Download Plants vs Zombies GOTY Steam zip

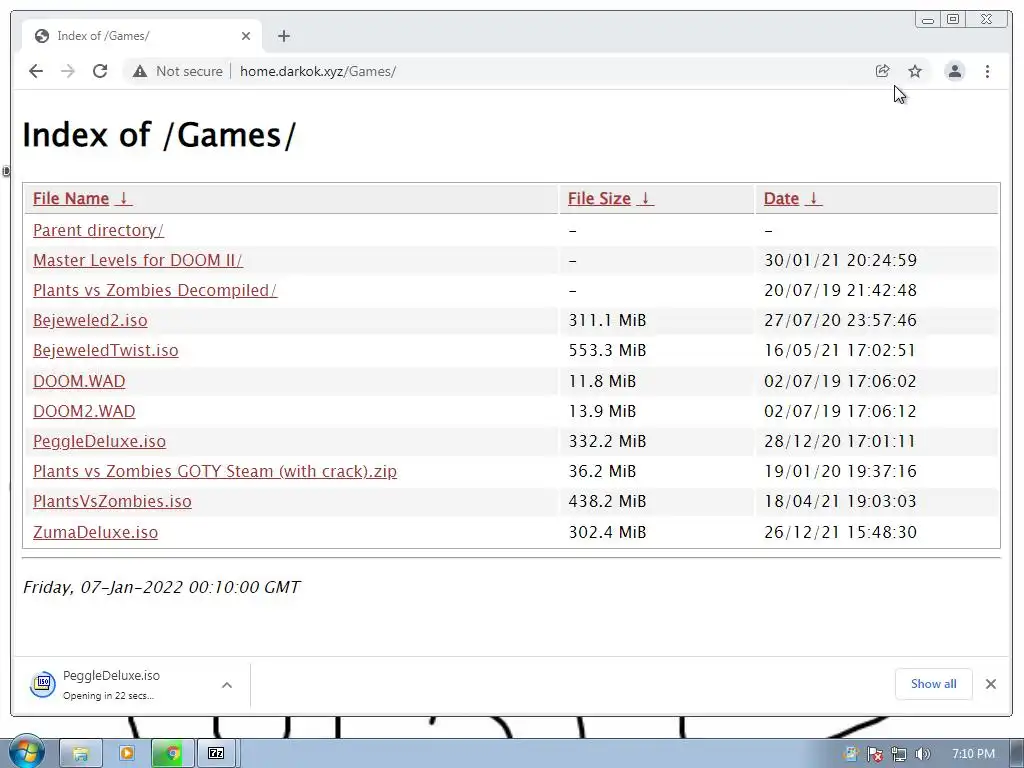tap(215, 472)
